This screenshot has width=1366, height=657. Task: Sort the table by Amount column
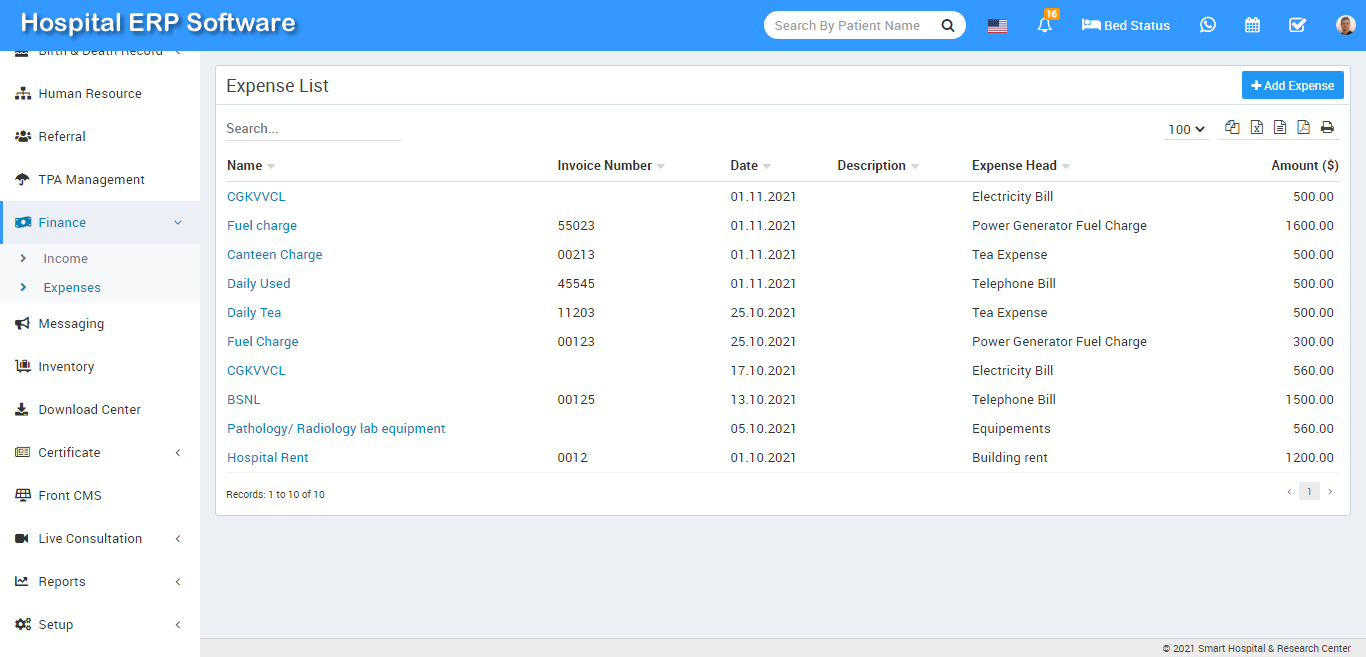point(1304,165)
